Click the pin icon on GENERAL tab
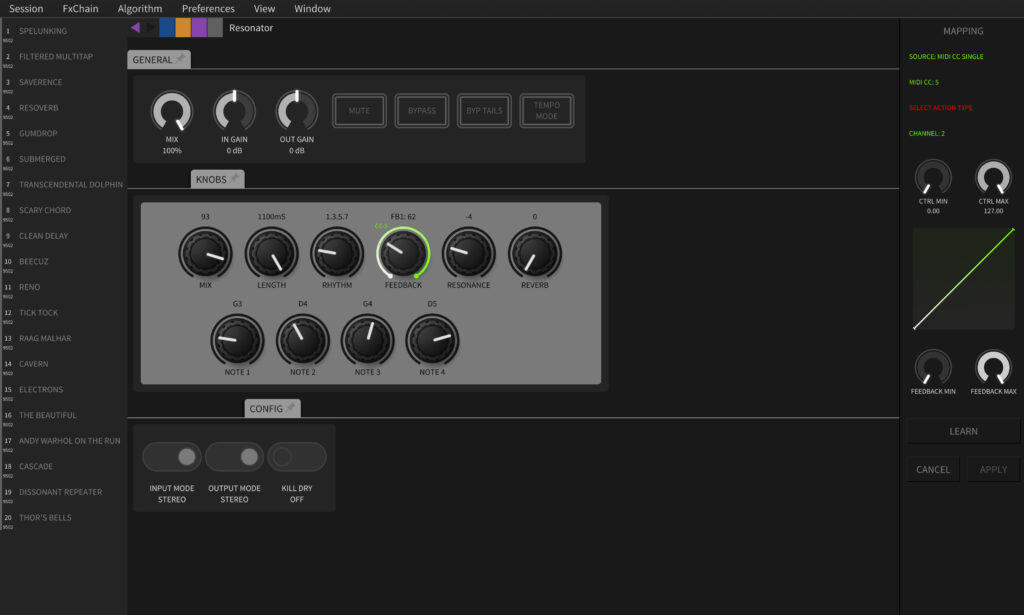This screenshot has width=1024, height=615. 181,59
